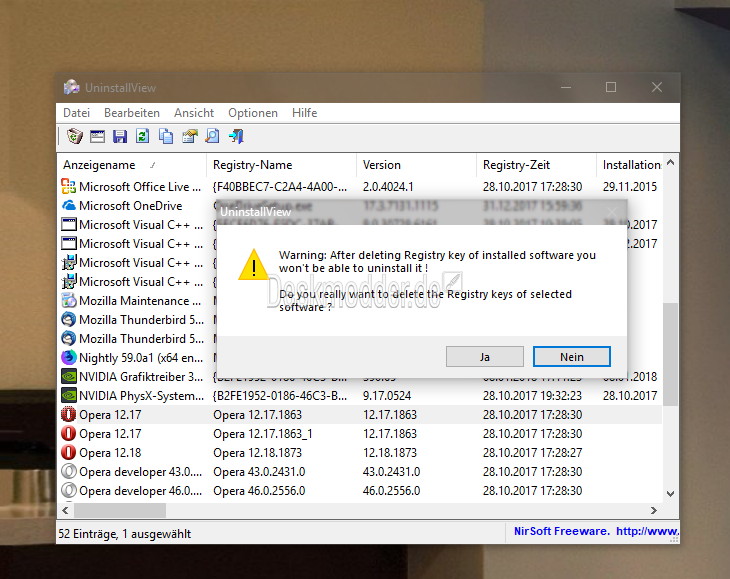Click the red Opera 12.18 icon
Image resolution: width=730 pixels, height=579 pixels.
[x=68, y=452]
